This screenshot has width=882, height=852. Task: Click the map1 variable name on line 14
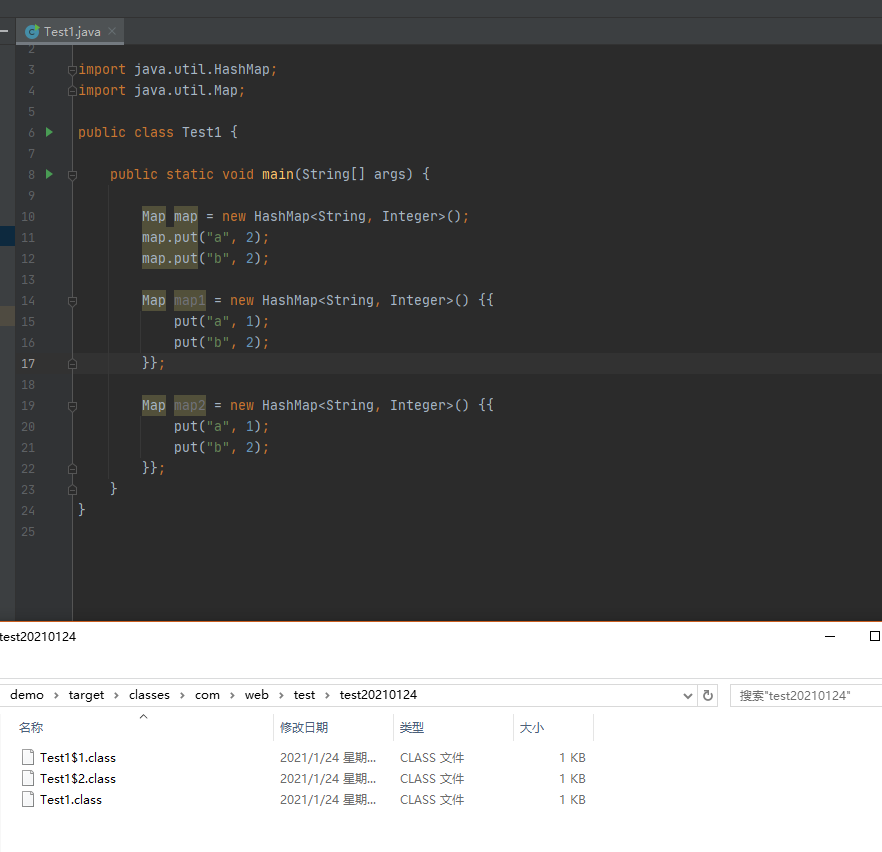pyautogui.click(x=190, y=300)
